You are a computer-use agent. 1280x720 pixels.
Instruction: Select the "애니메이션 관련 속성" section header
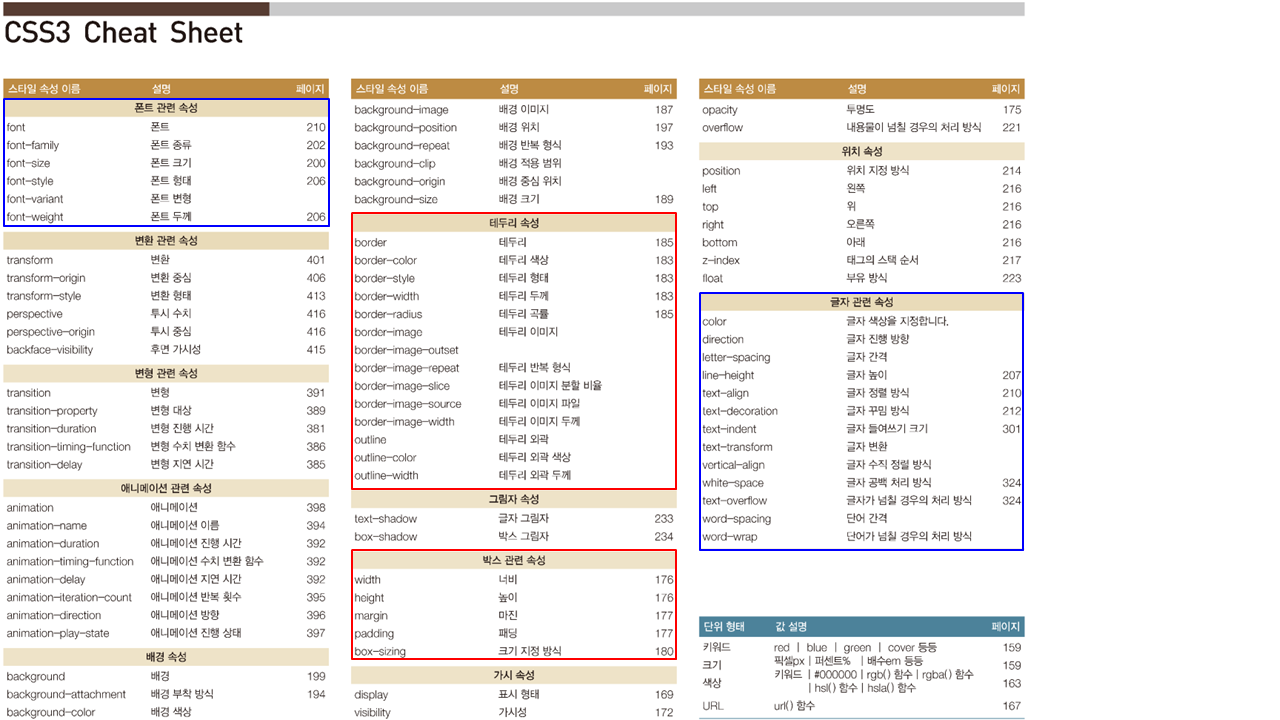click(x=166, y=489)
